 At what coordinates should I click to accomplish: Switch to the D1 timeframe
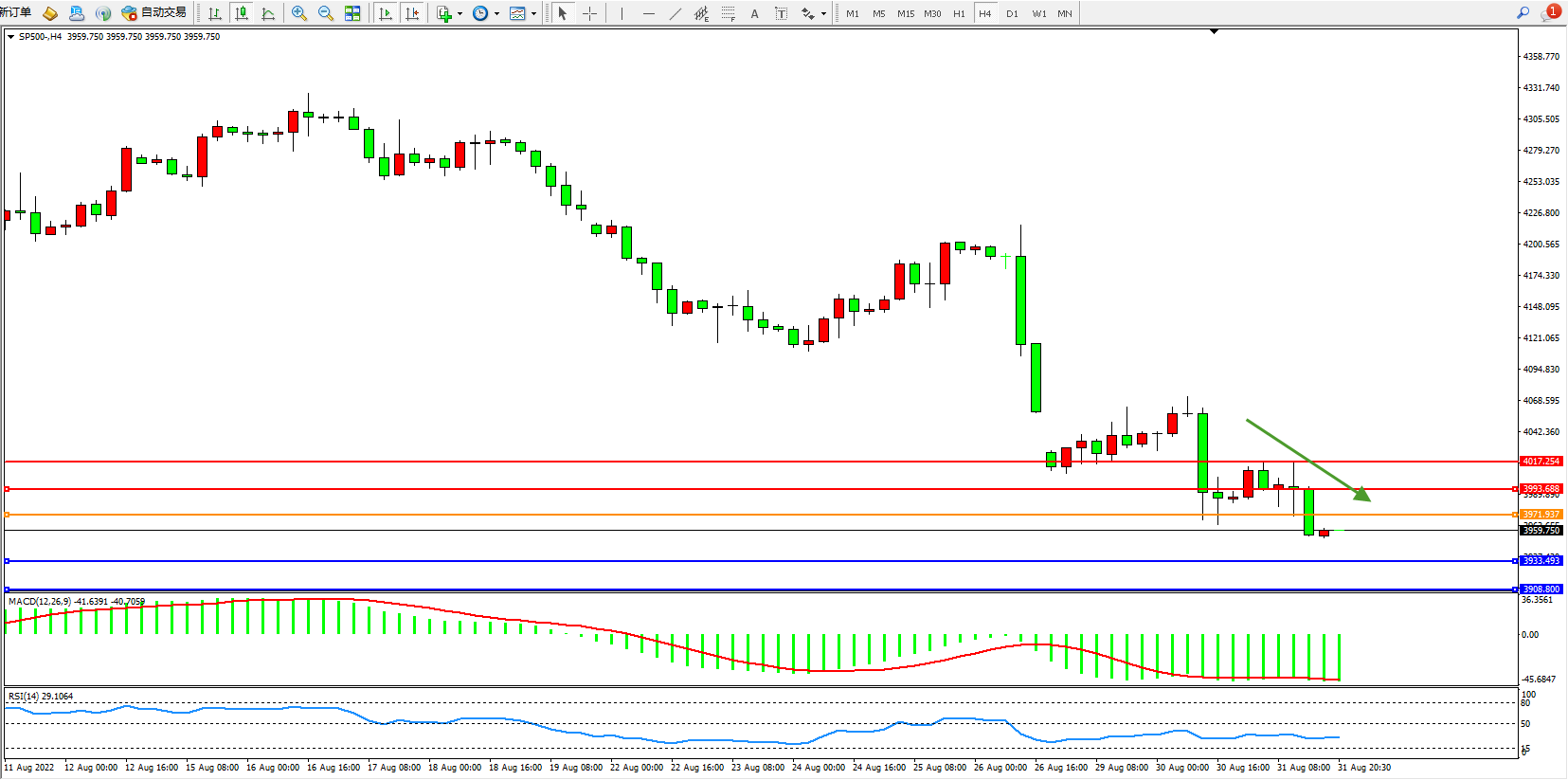point(1012,13)
